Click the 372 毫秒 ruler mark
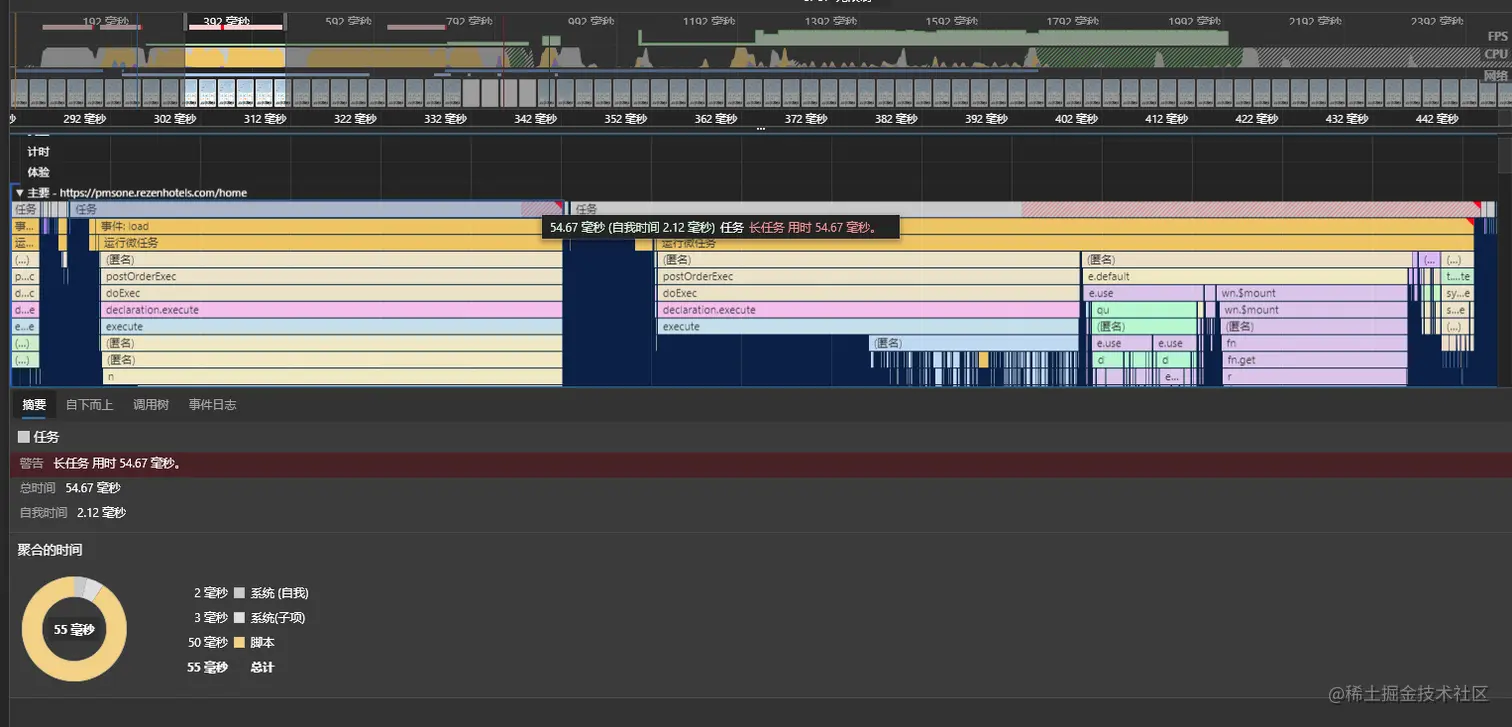Image resolution: width=1512 pixels, height=727 pixels. [x=806, y=119]
